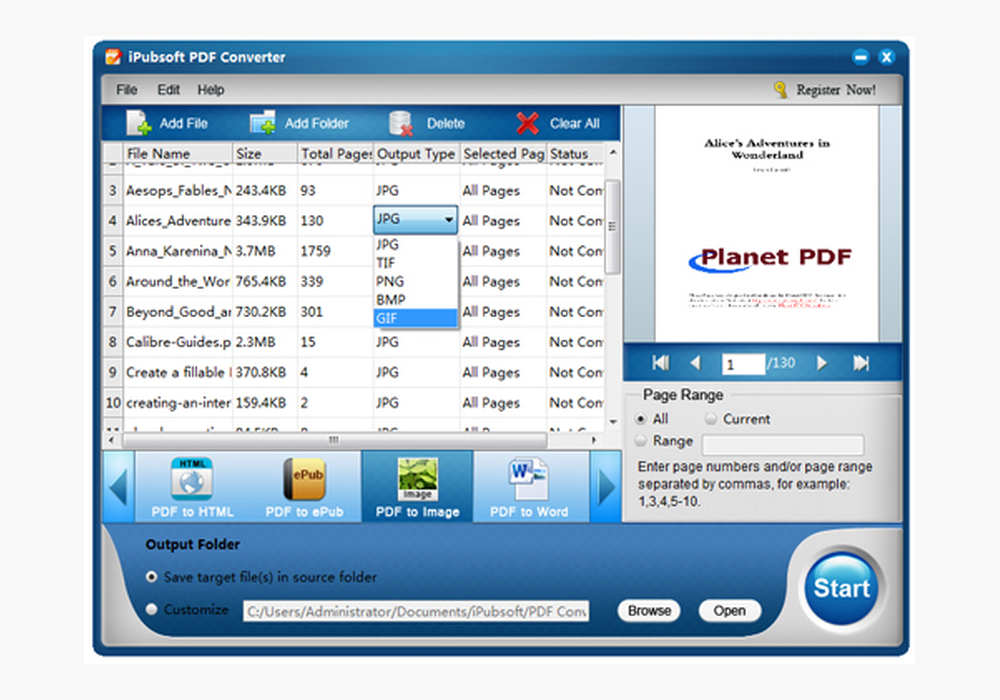Choose BMP from output type list
Image resolution: width=1000 pixels, height=700 pixels.
point(415,300)
